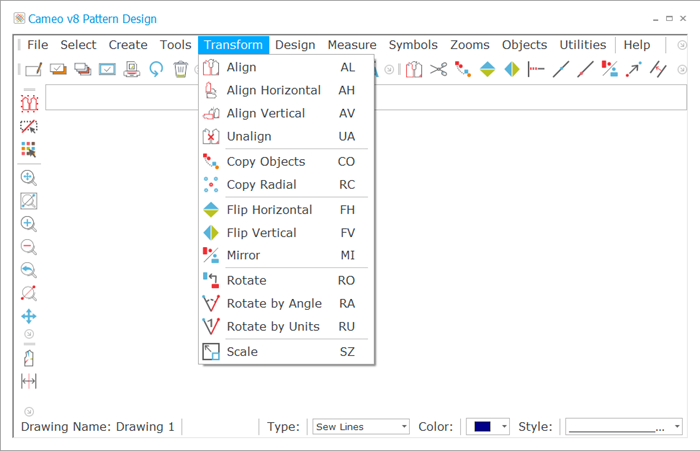Open the Design menu
This screenshot has width=700, height=451.
295,45
